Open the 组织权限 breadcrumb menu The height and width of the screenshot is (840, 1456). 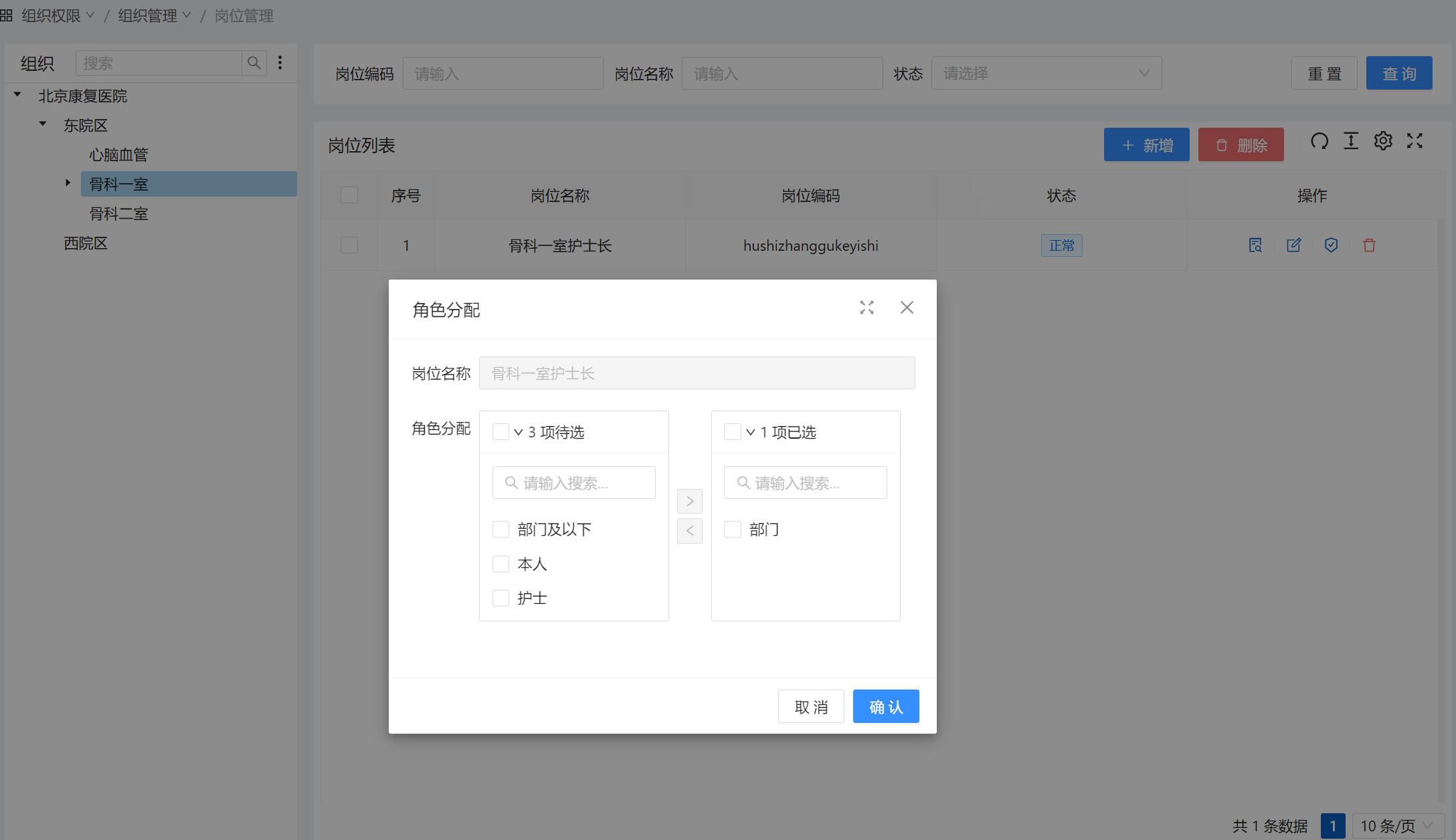[x=58, y=15]
